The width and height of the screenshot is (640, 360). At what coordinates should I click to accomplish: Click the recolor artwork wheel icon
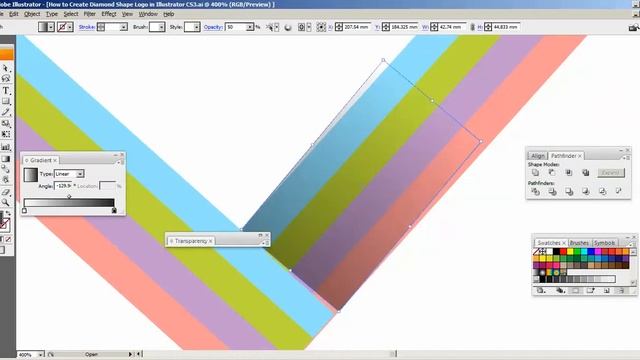pyautogui.click(x=288, y=27)
